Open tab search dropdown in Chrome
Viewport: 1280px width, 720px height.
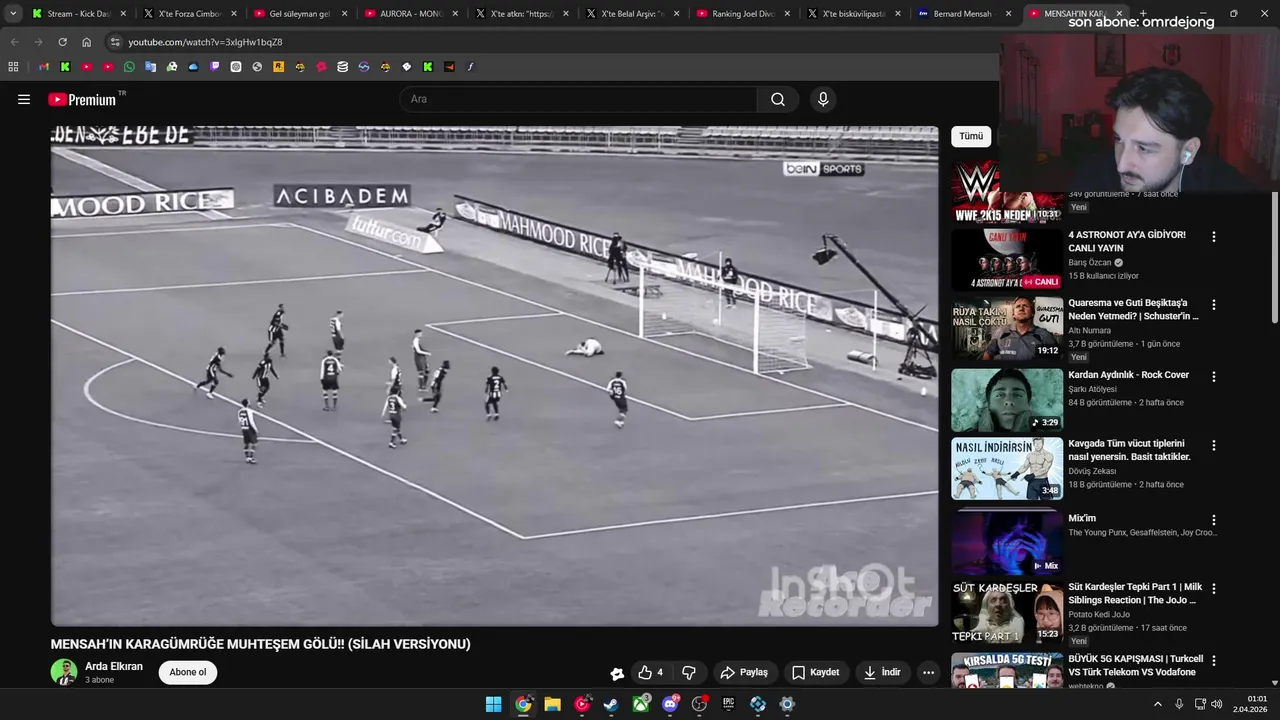[x=13, y=14]
